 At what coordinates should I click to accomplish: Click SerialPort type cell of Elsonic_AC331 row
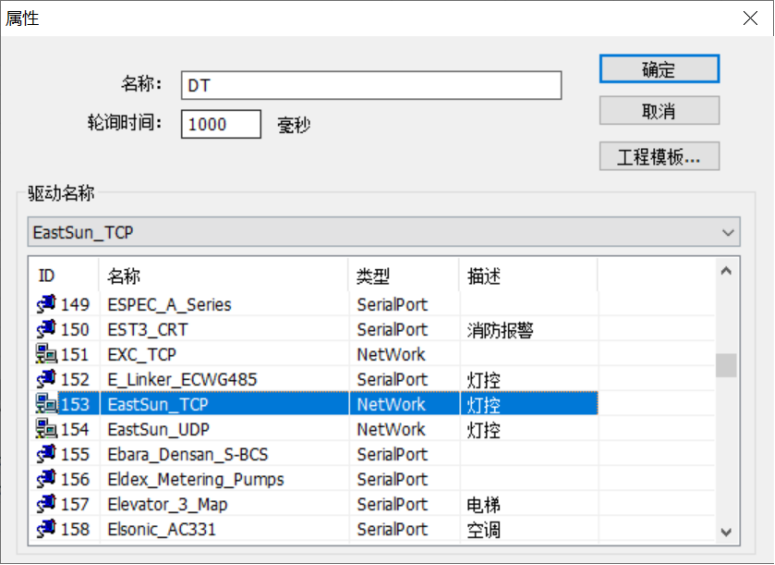pyautogui.click(x=392, y=529)
